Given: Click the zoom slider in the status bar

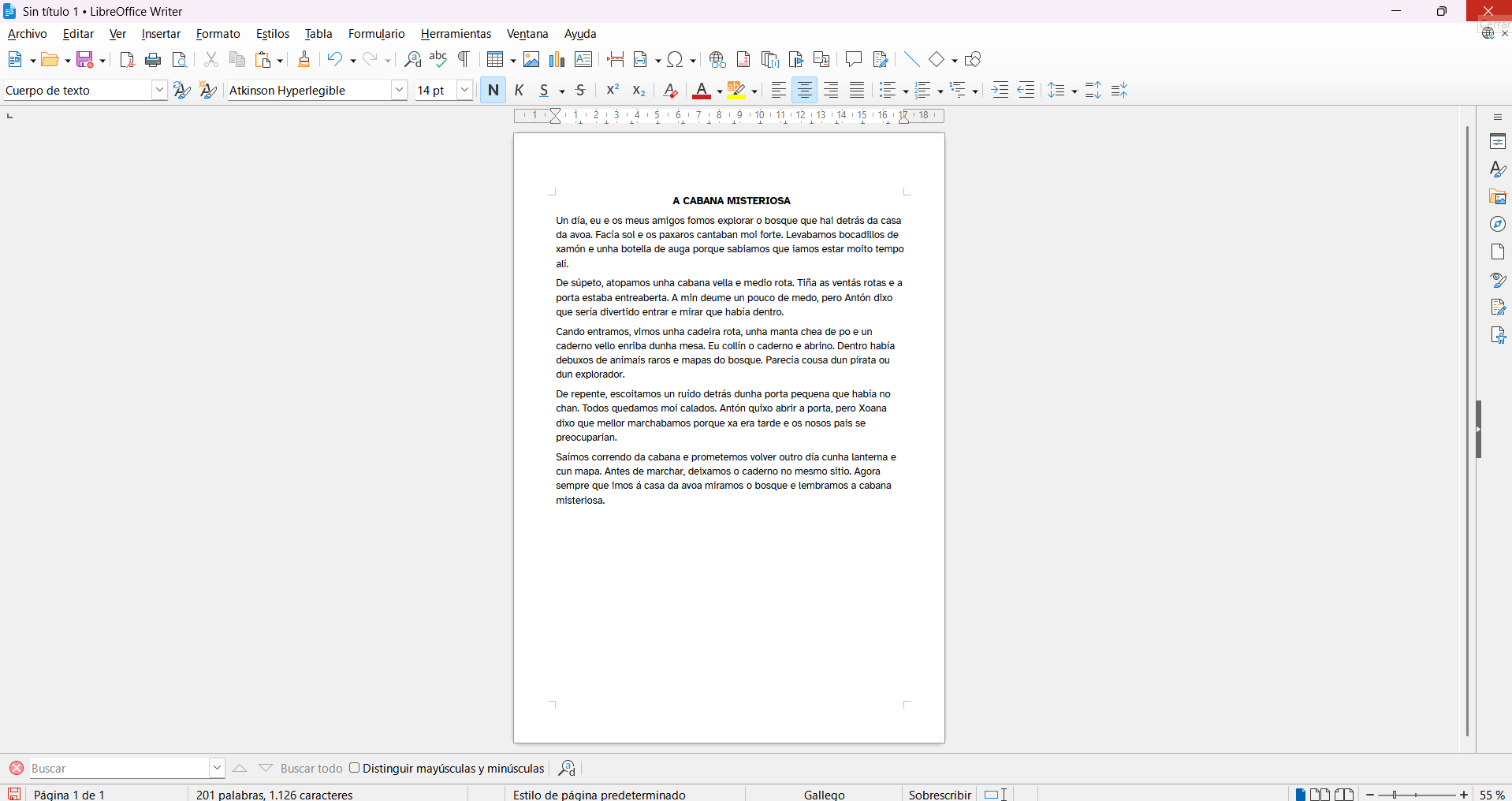Looking at the screenshot, I should click(1417, 795).
